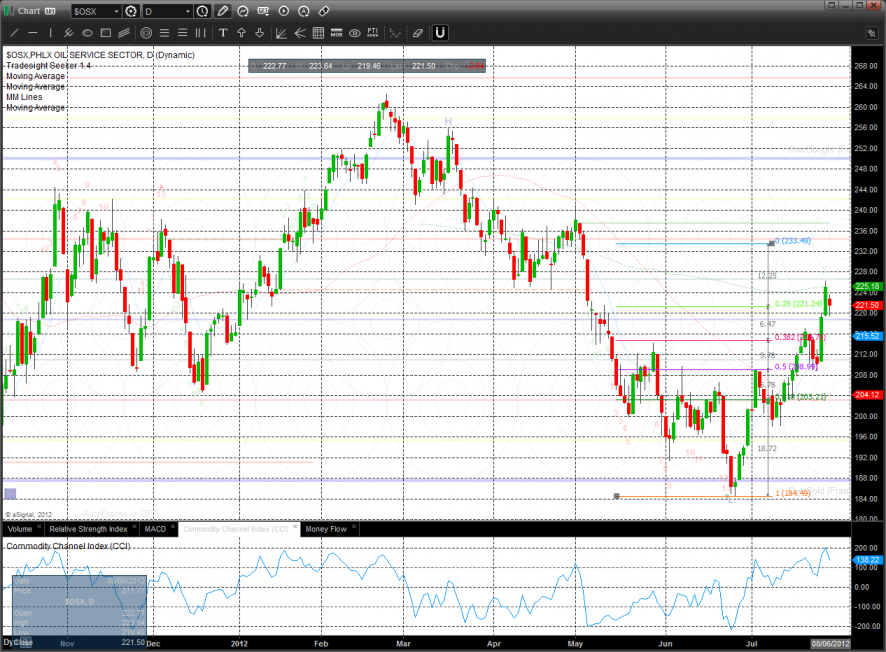Close the Money Flow tab
This screenshot has width=886, height=652.
tap(353, 528)
